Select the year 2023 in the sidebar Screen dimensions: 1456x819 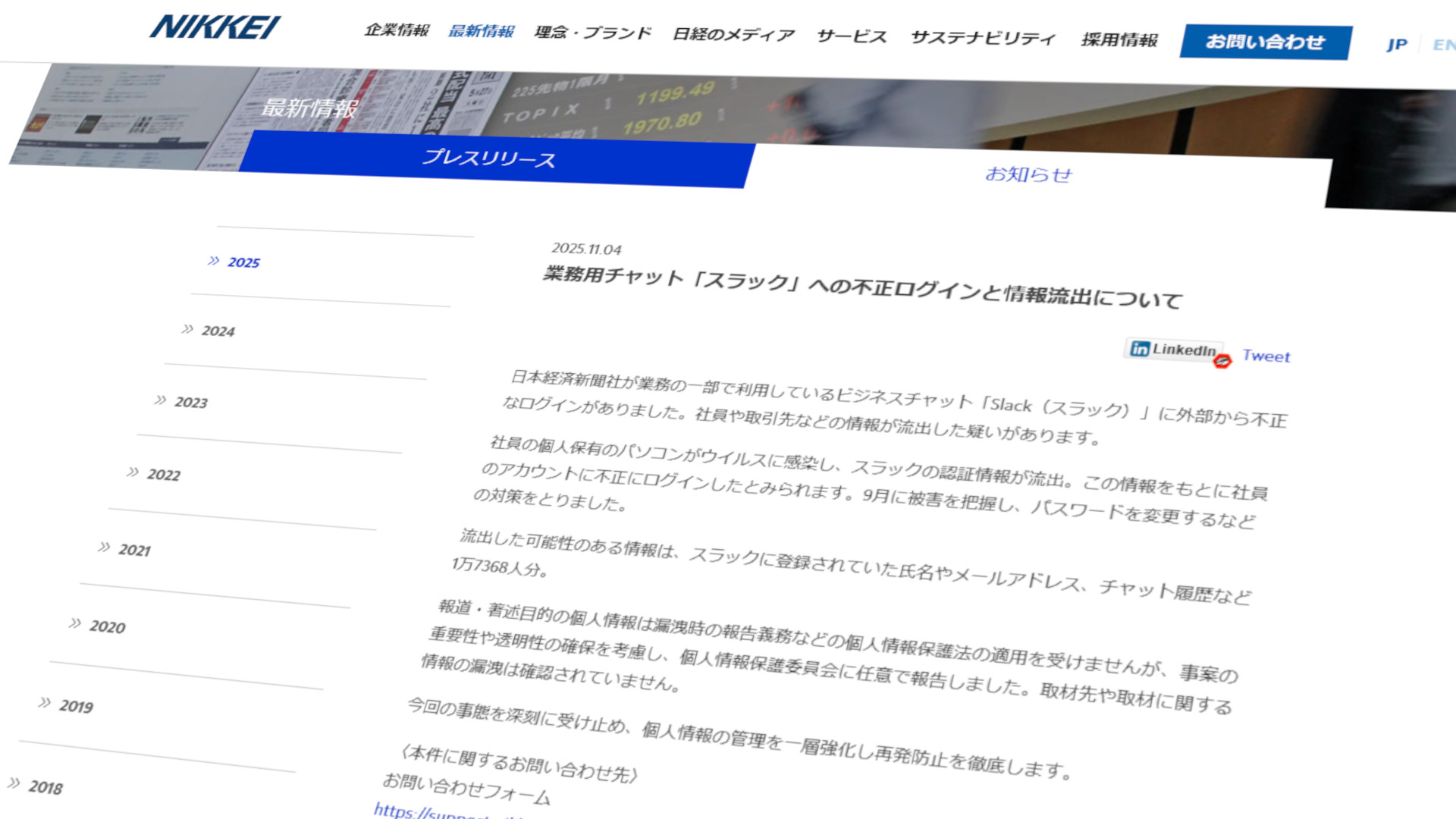pyautogui.click(x=192, y=402)
